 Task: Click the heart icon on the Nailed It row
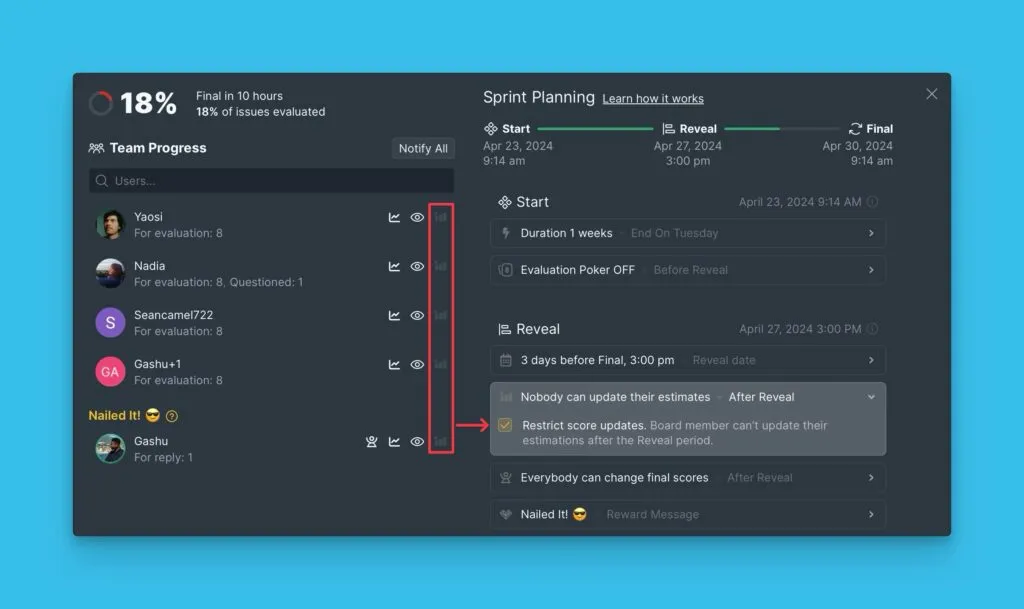point(505,514)
